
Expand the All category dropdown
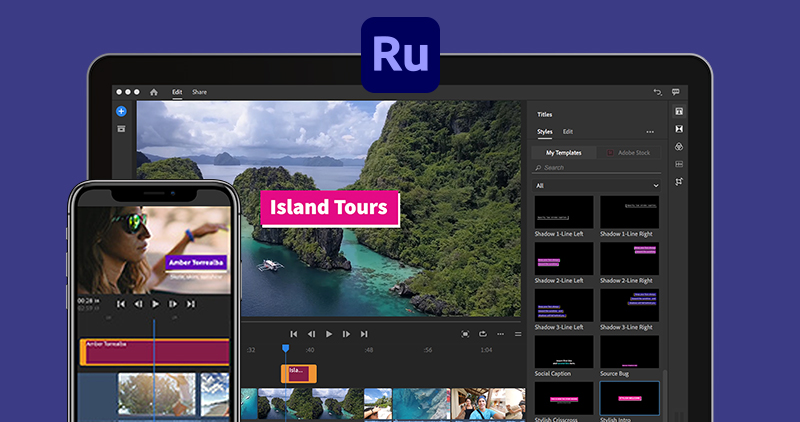click(x=596, y=186)
